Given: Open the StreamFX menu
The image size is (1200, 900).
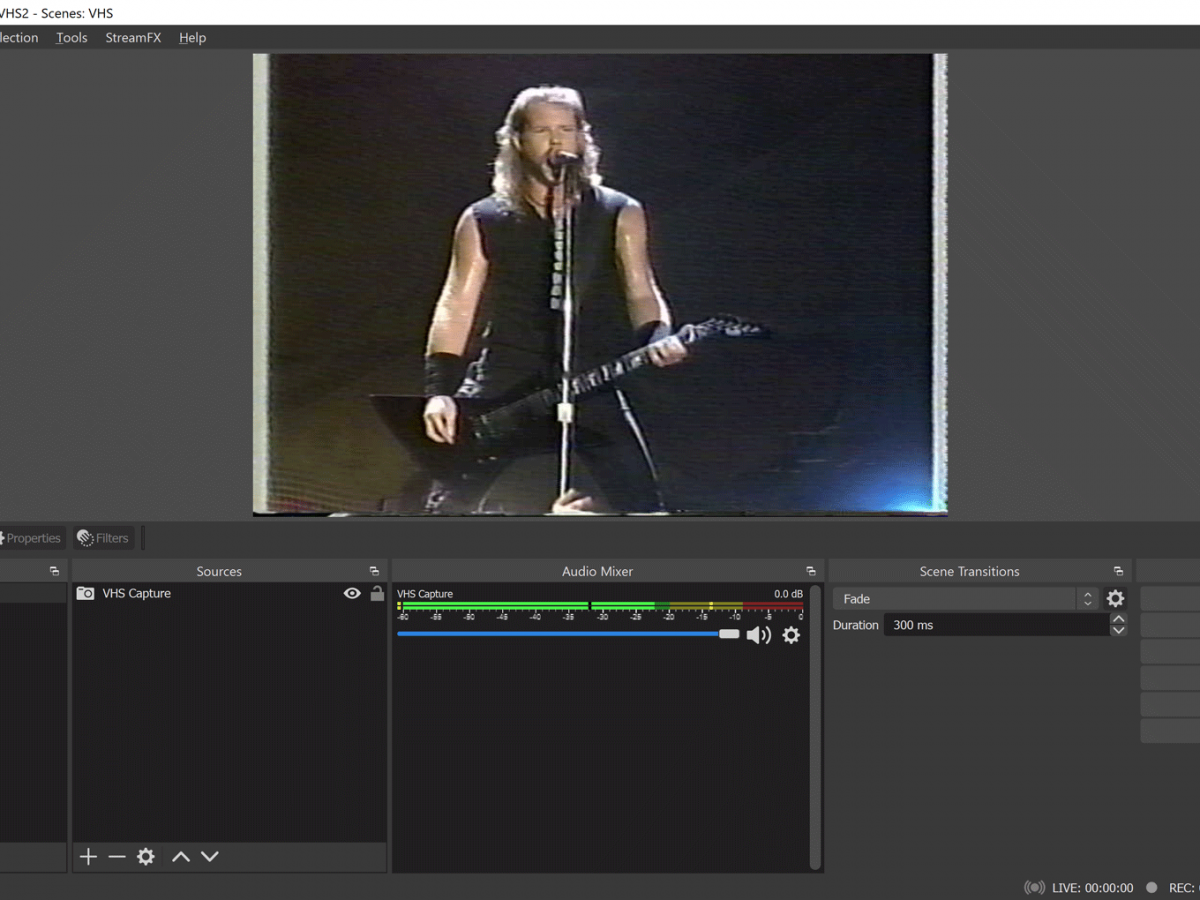Looking at the screenshot, I should 133,38.
